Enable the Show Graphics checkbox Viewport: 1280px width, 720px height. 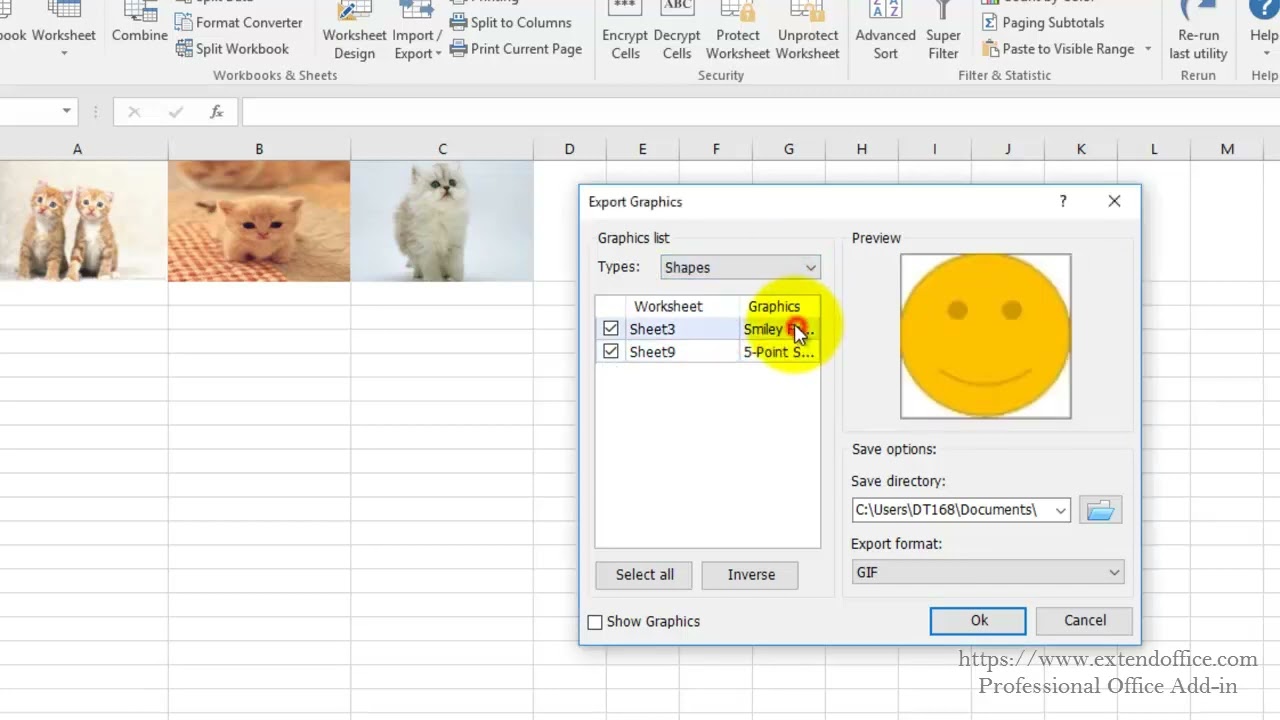click(x=595, y=622)
